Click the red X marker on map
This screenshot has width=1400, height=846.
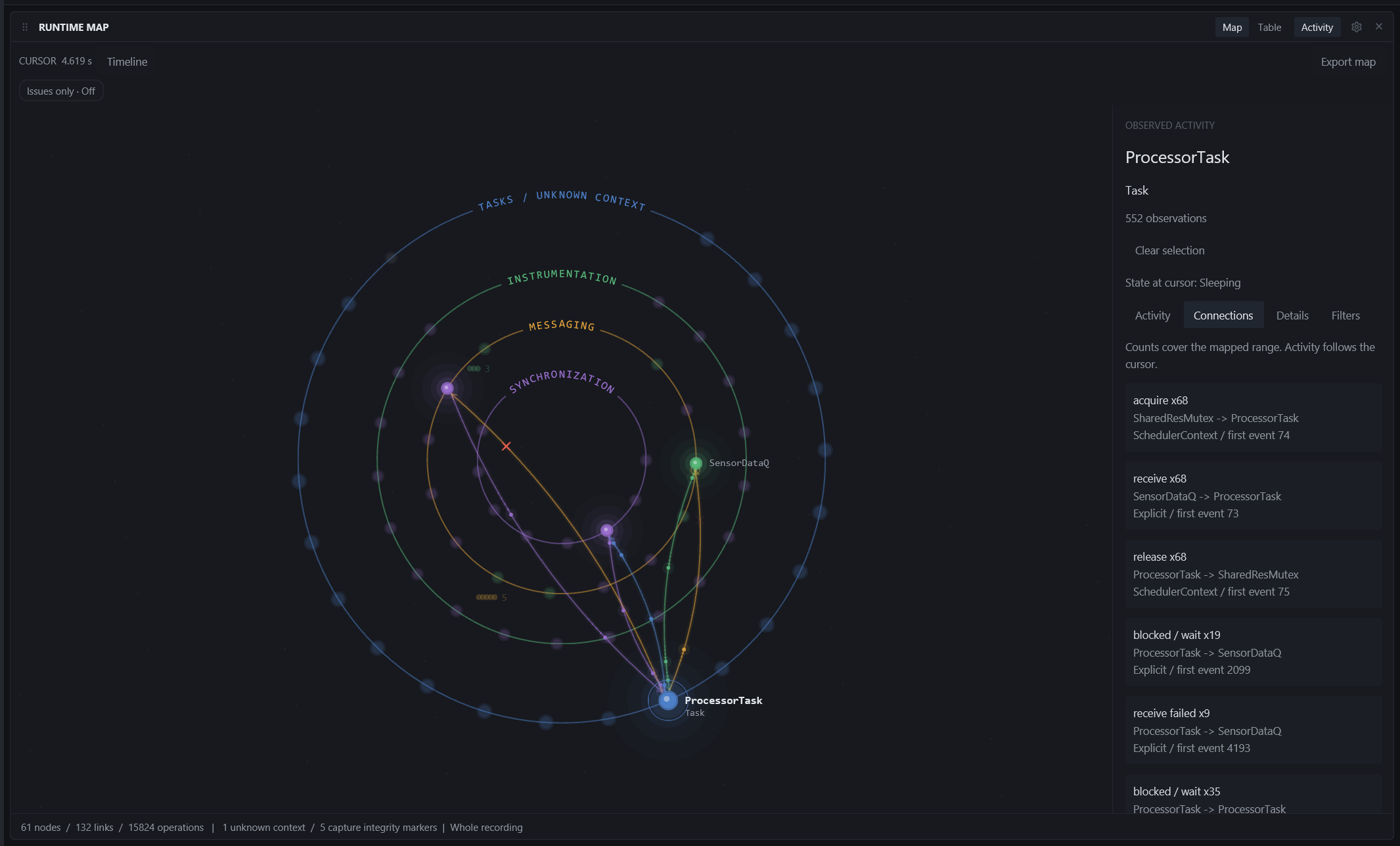click(506, 446)
